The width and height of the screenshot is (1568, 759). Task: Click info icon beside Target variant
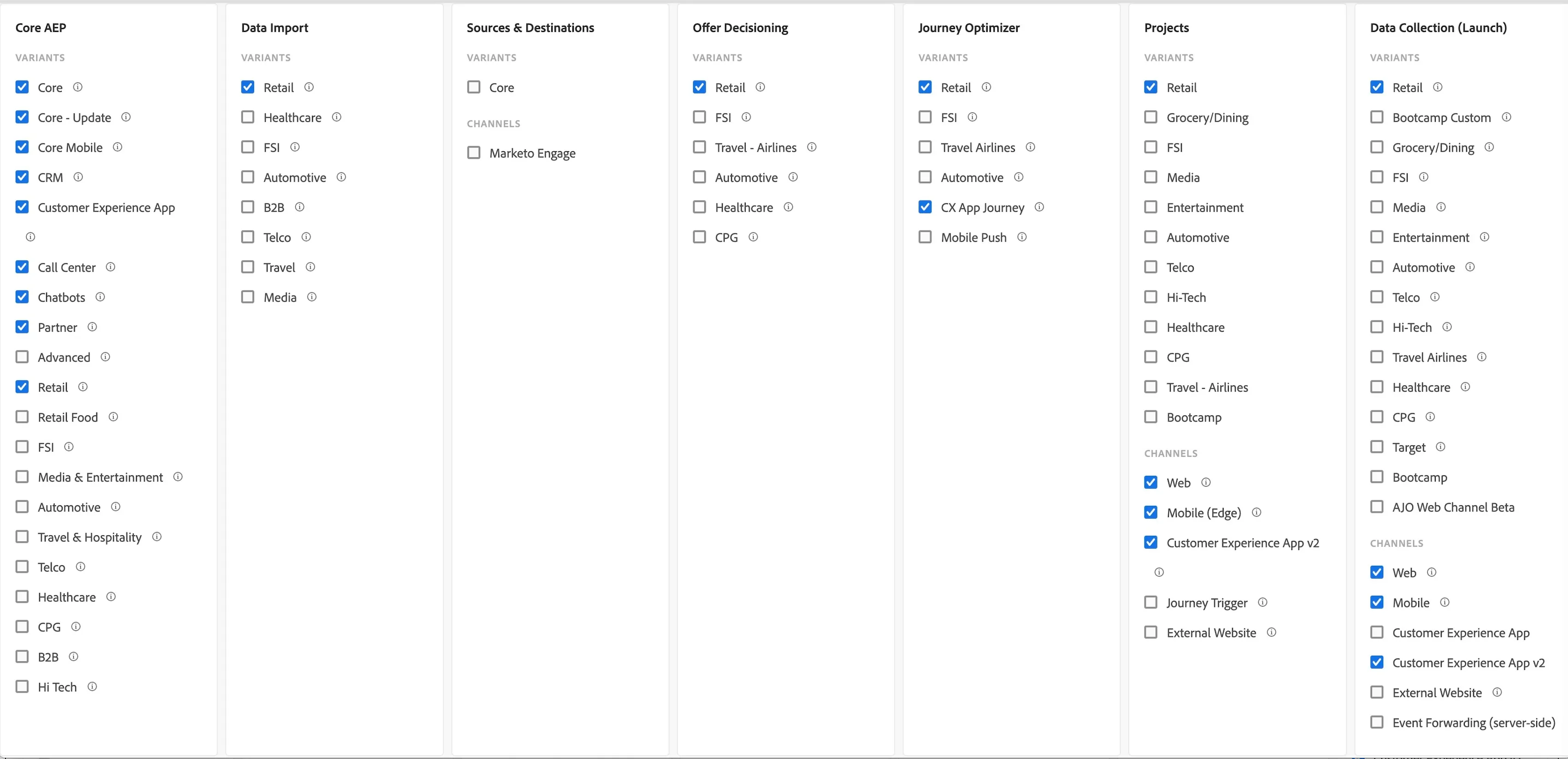point(1440,446)
